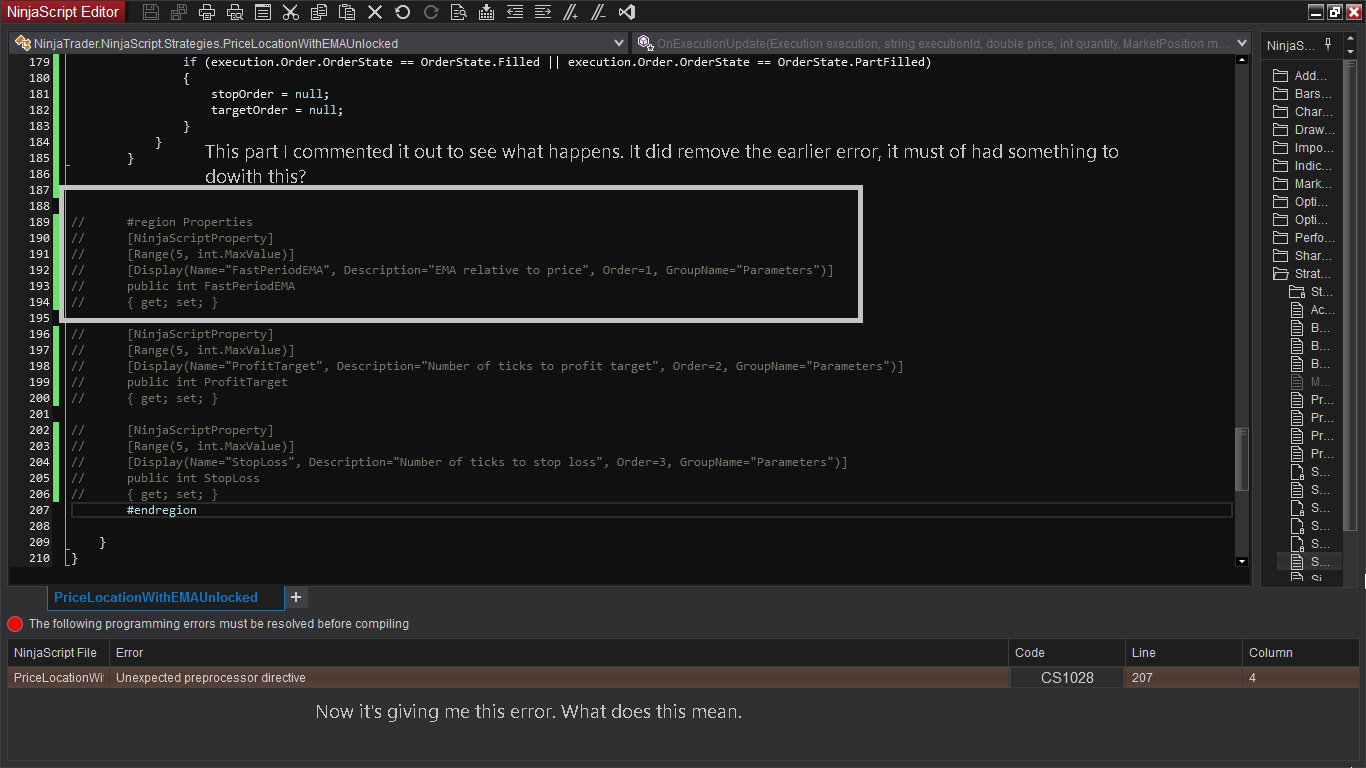Collapse the Strat... folder in explorer
This screenshot has height=768, width=1366.
click(1302, 274)
